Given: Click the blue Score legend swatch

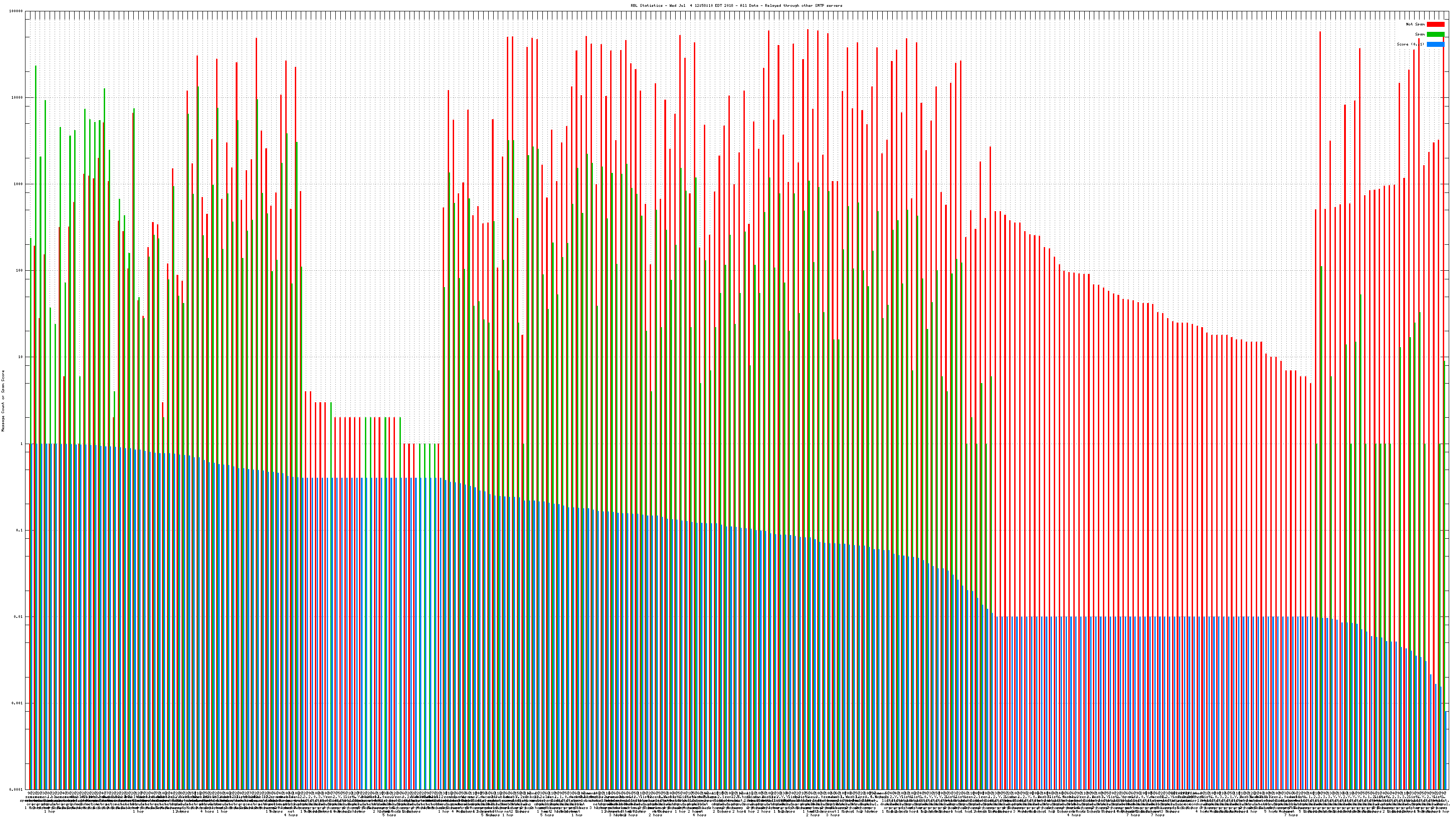Looking at the screenshot, I should click(x=1435, y=44).
